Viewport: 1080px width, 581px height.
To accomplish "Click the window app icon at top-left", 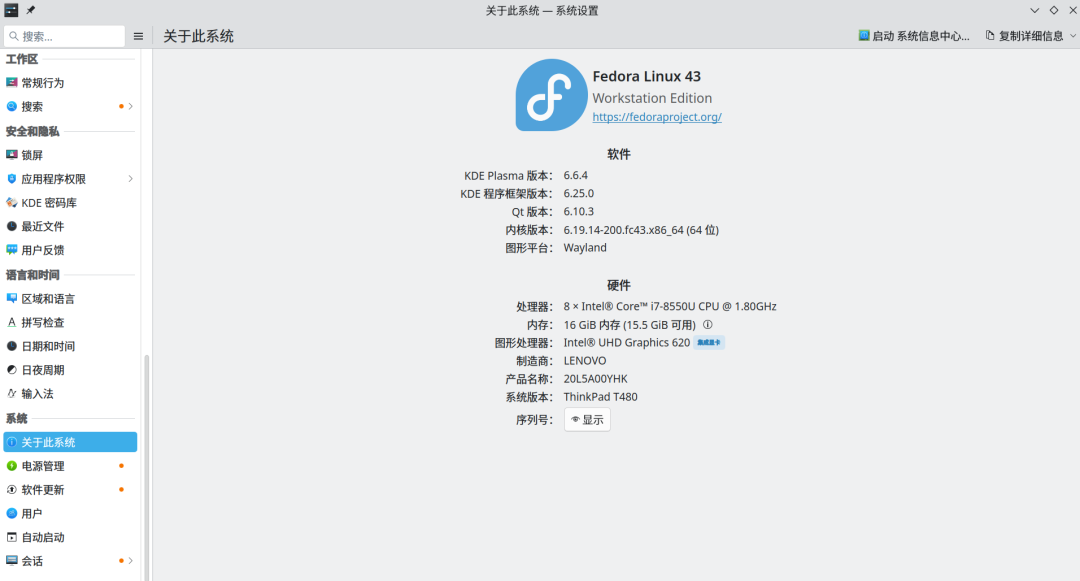I will [x=11, y=10].
